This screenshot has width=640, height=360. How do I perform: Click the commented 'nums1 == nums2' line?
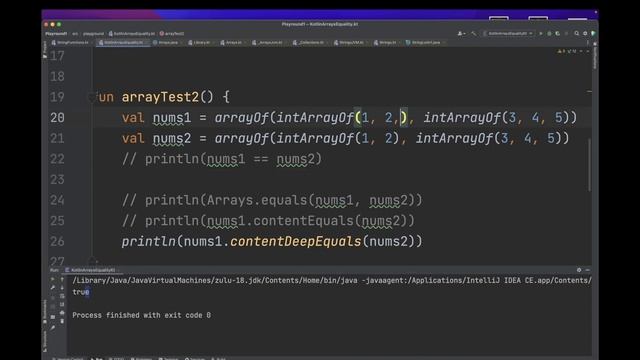coord(222,159)
